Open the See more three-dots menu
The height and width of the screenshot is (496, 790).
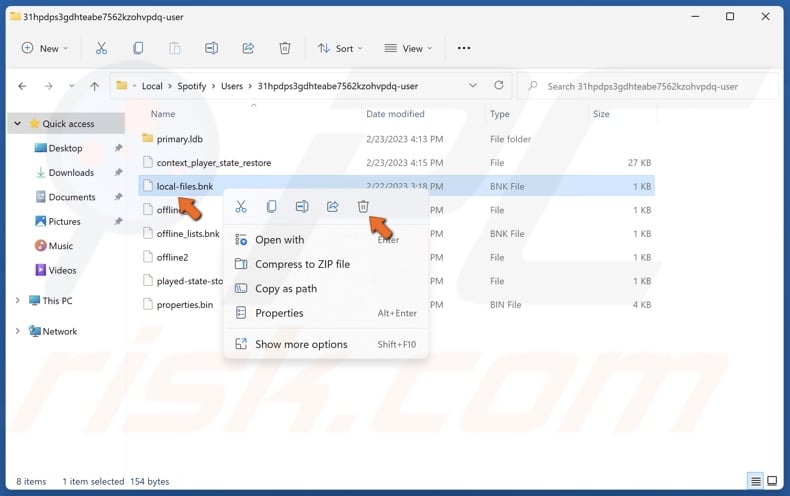(464, 48)
